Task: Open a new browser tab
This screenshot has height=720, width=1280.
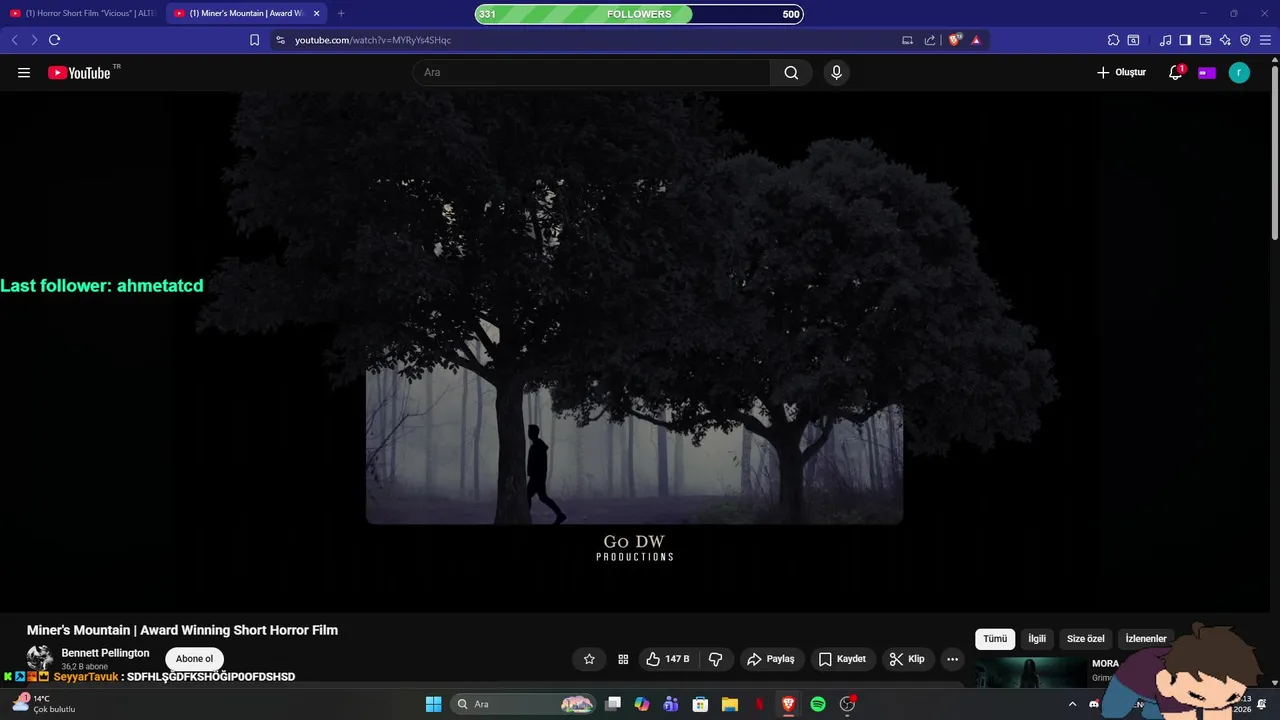Action: coord(341,13)
